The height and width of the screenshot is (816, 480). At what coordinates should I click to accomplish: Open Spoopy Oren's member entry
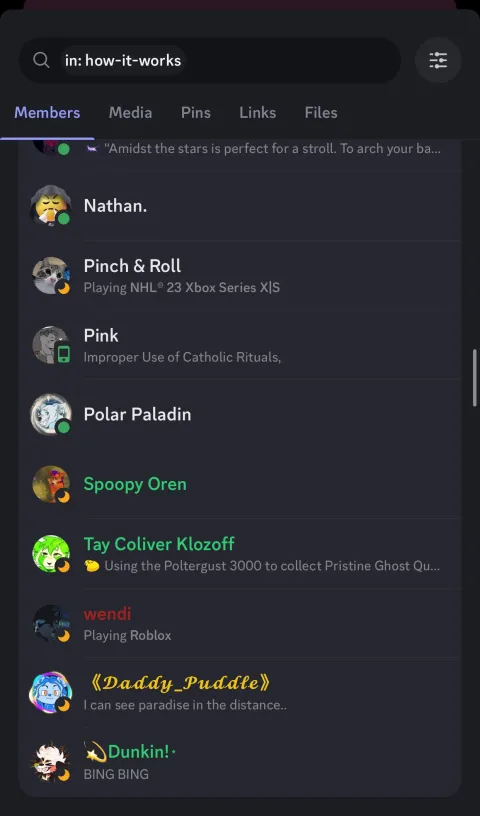point(240,484)
